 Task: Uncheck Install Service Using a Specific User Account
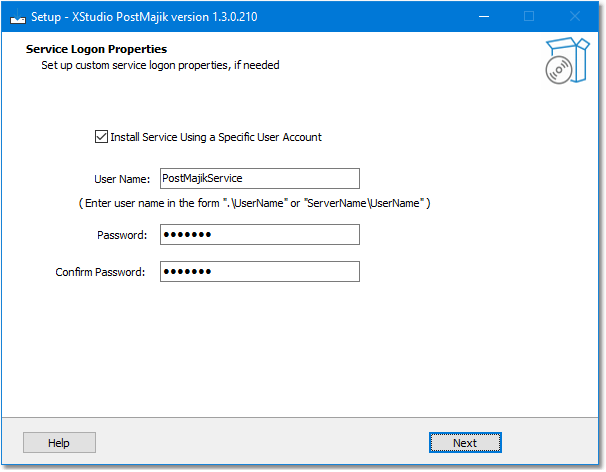point(101,137)
